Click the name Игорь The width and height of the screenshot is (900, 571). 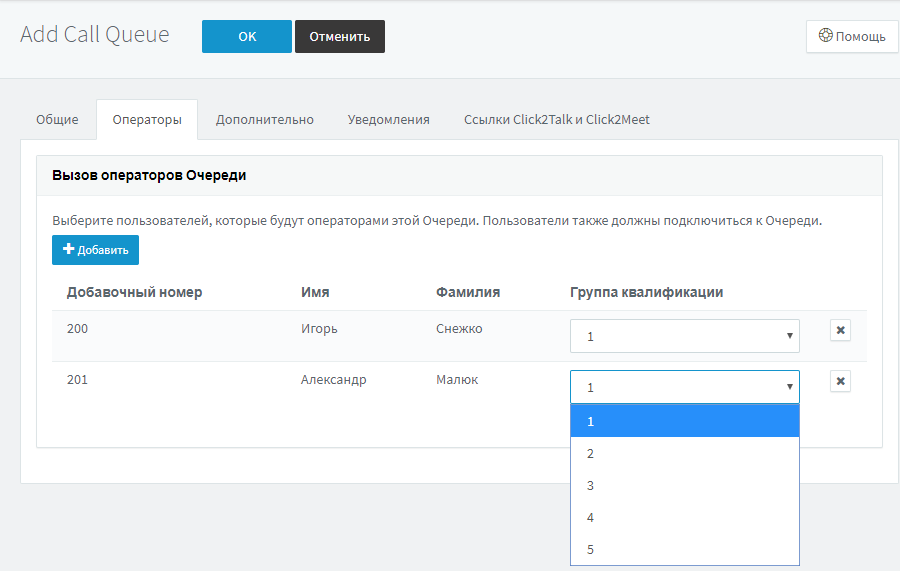coord(319,329)
